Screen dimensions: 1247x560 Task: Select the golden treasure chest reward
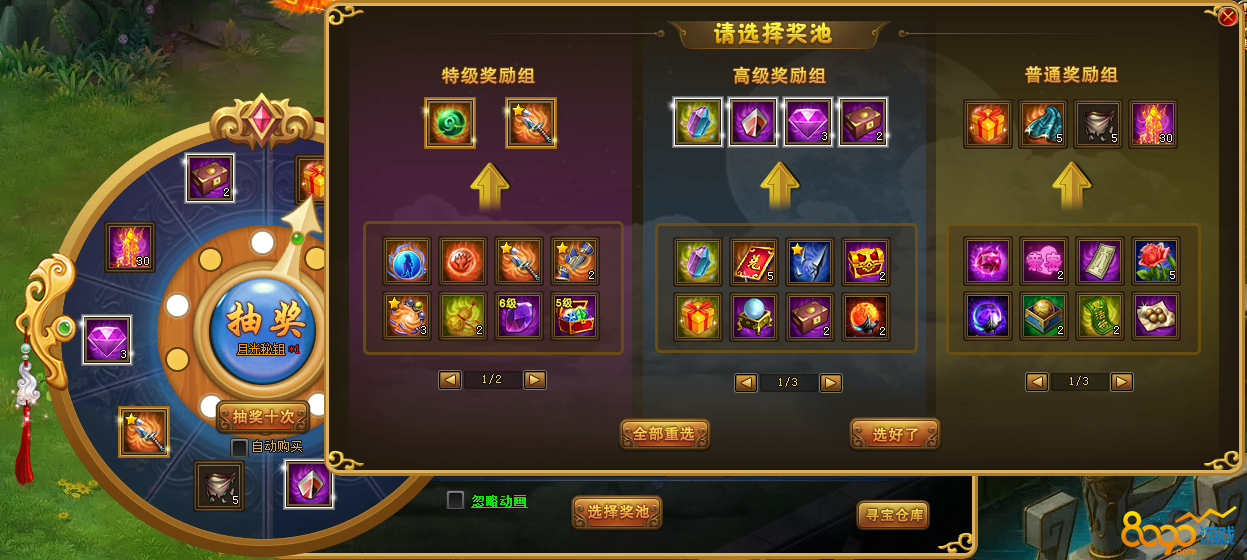coord(866,261)
